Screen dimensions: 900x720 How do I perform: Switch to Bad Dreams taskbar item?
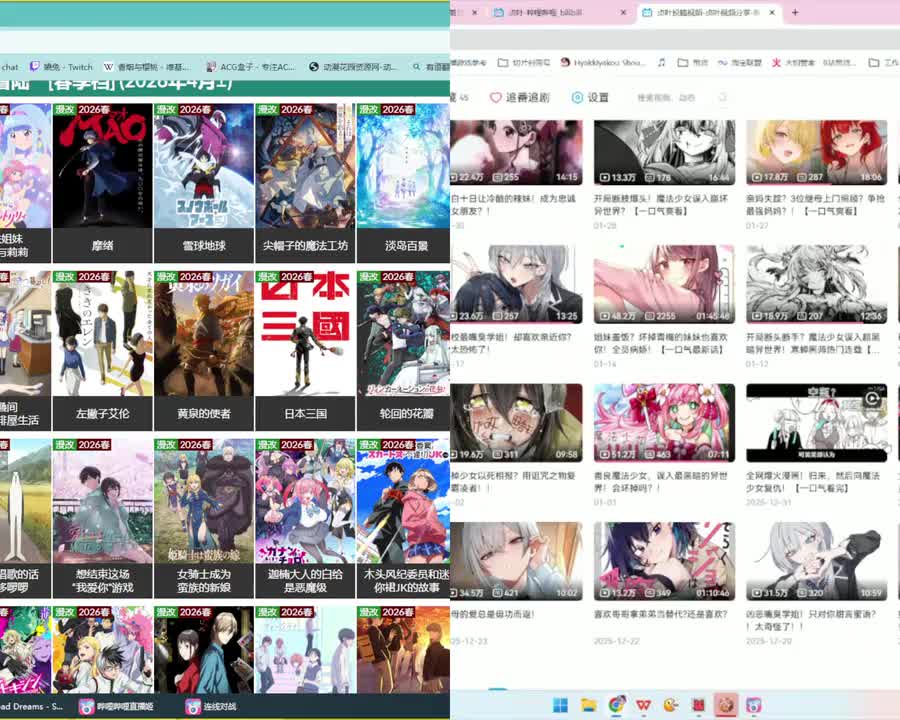point(32,706)
